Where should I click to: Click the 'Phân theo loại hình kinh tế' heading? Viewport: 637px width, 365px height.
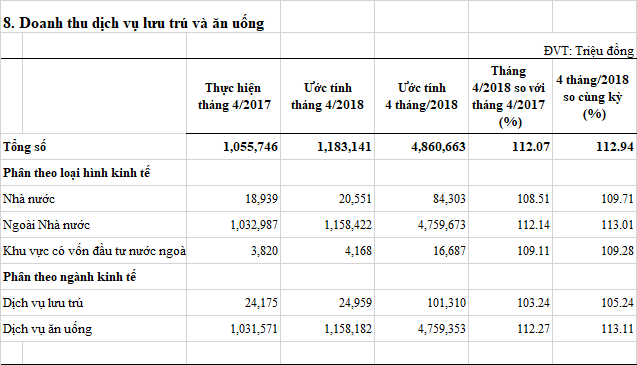(76, 173)
